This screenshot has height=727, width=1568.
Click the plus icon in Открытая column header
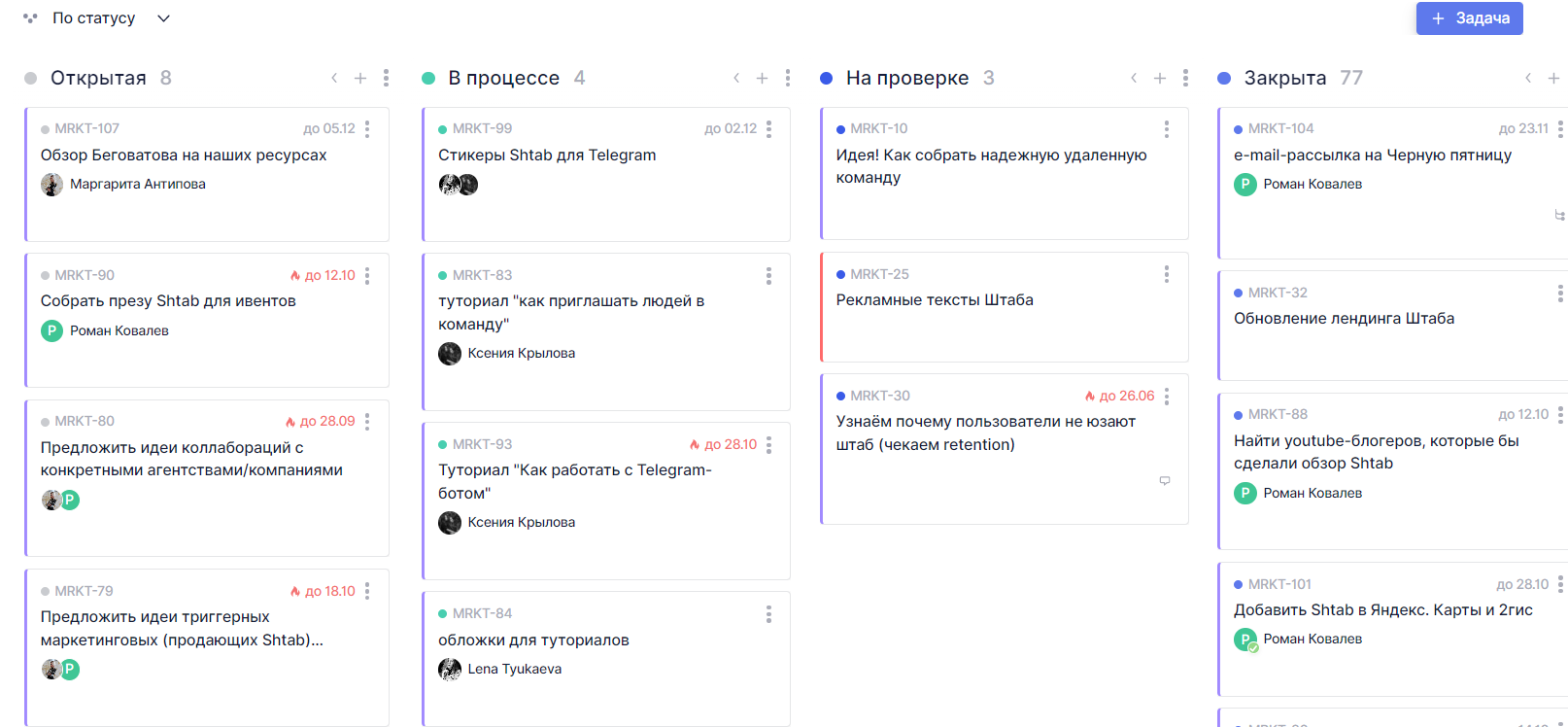tap(360, 79)
